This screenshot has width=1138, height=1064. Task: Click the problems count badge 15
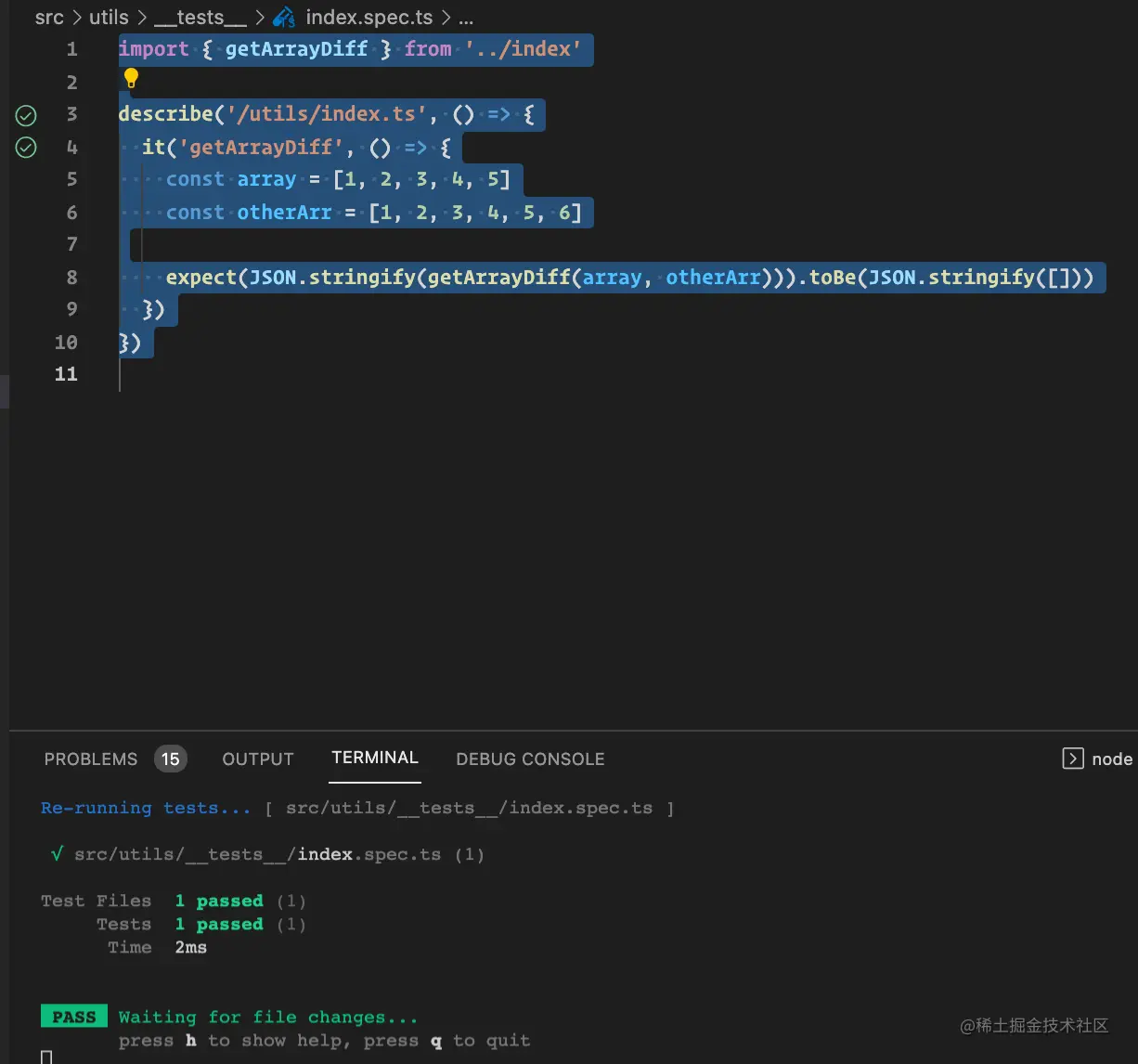[x=171, y=759]
